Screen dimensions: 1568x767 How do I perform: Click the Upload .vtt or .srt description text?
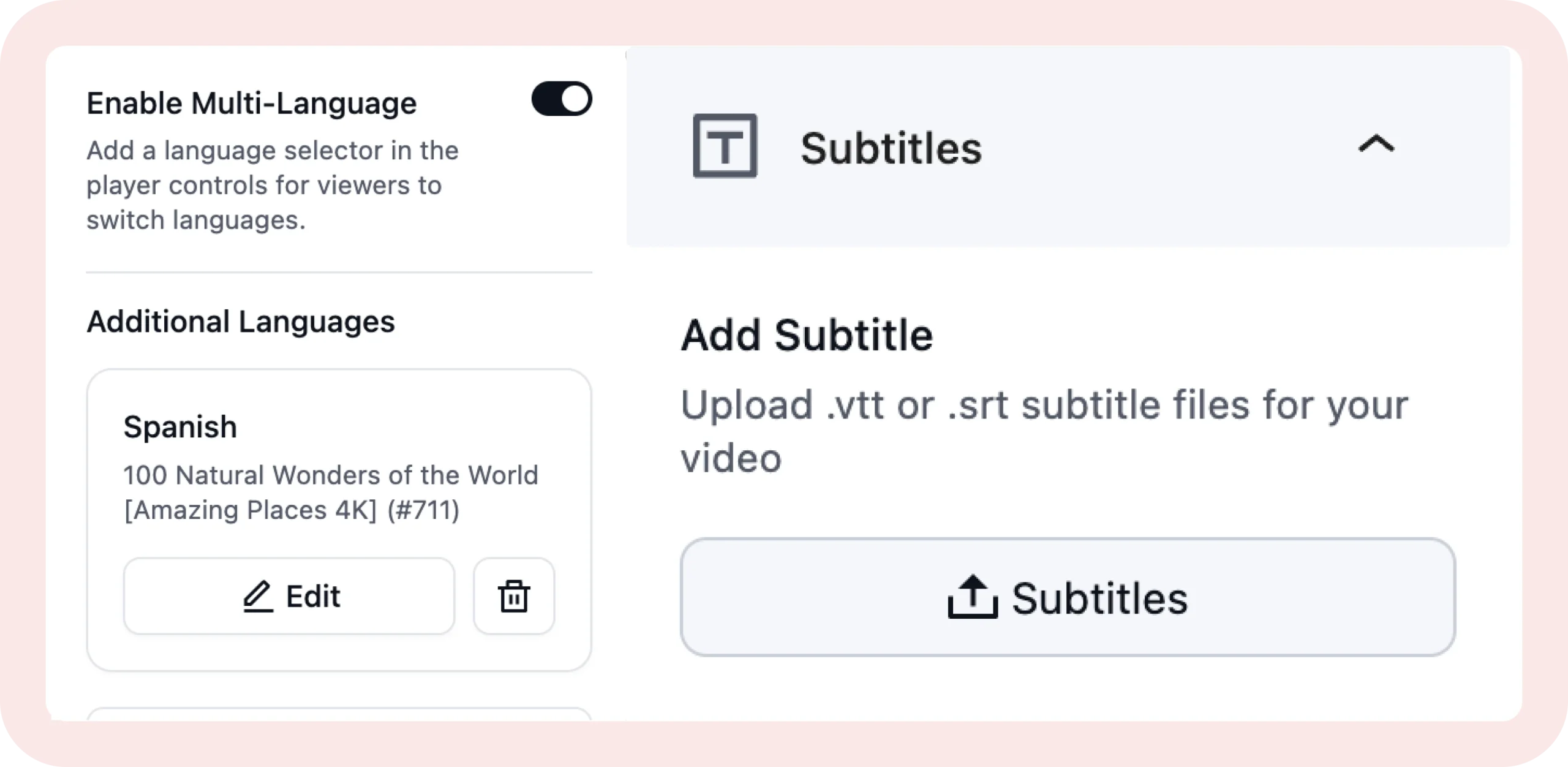pos(1044,431)
